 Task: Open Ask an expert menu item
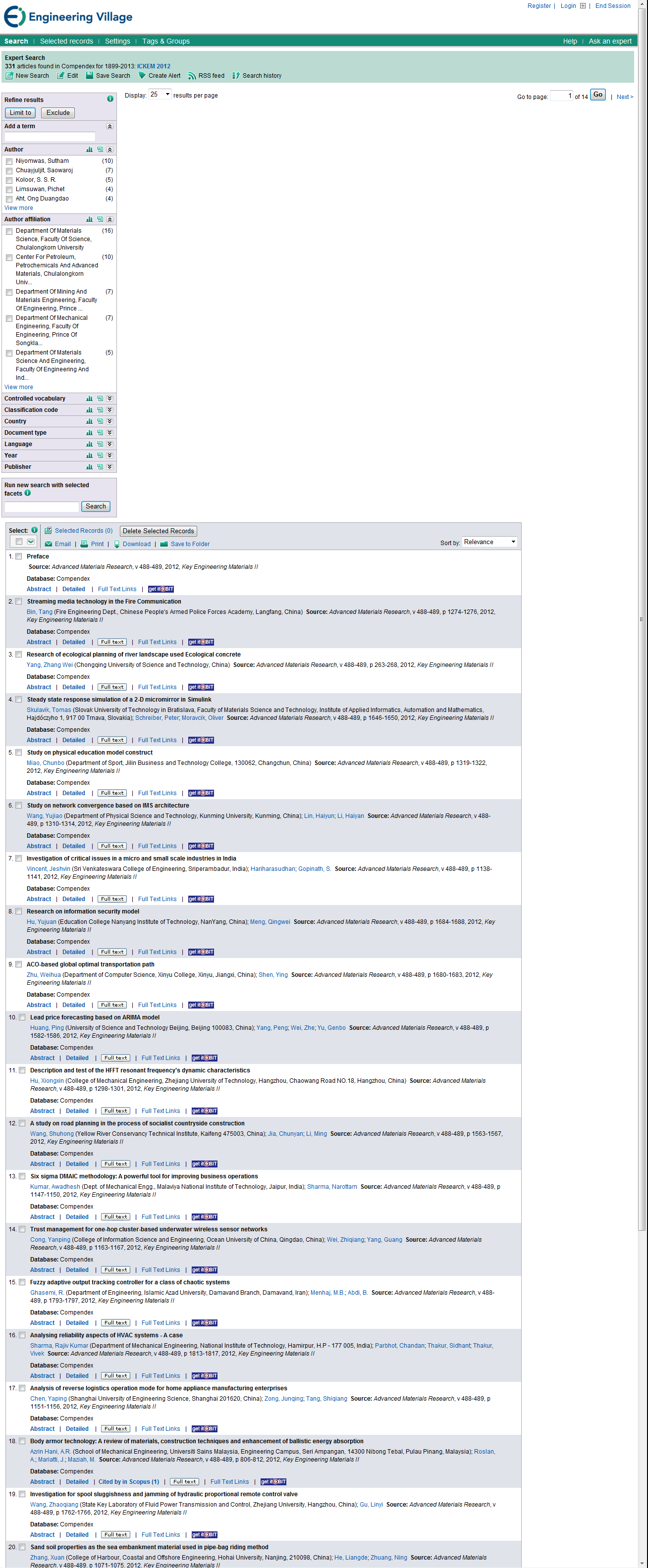pyautogui.click(x=610, y=42)
